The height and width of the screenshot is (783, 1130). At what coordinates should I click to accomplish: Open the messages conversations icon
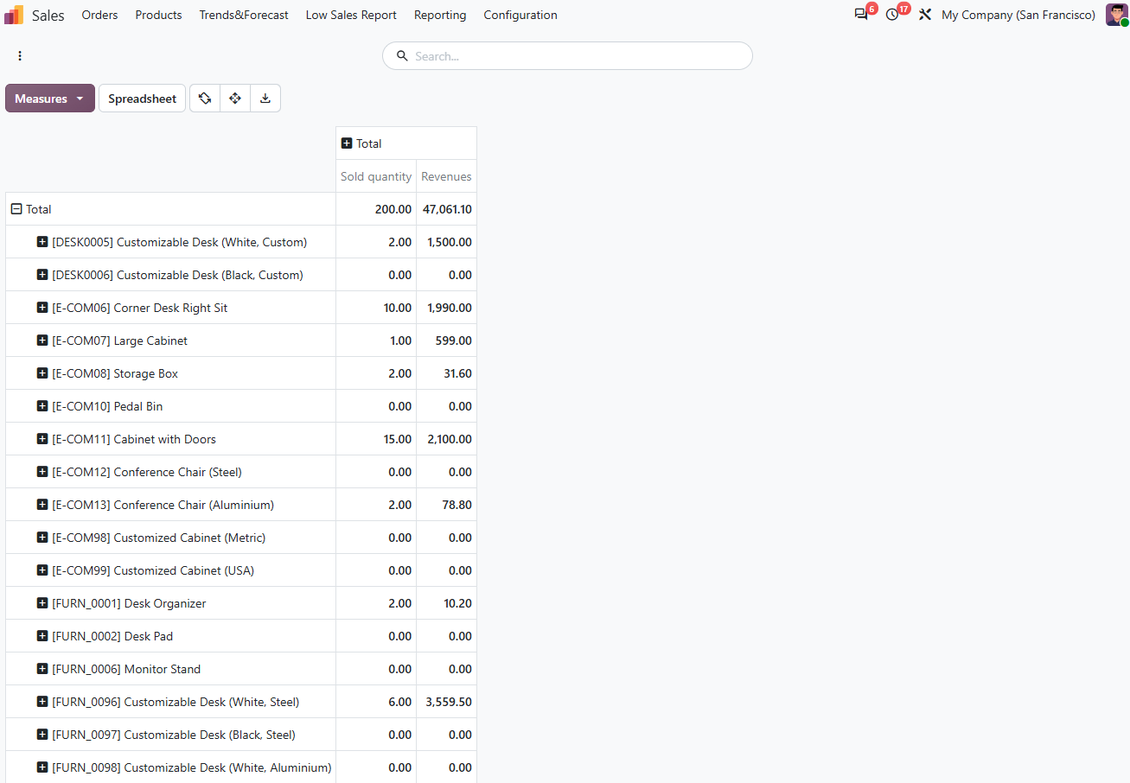coord(861,14)
